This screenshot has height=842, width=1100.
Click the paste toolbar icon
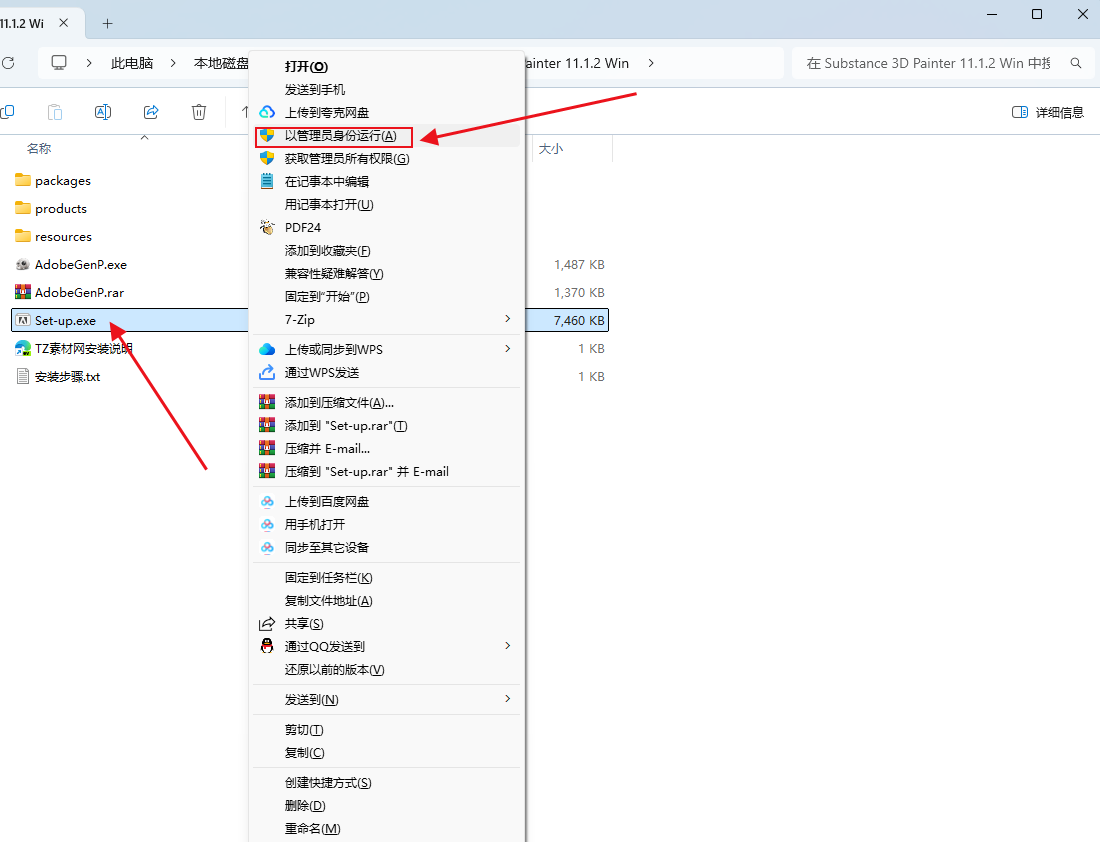tap(55, 112)
